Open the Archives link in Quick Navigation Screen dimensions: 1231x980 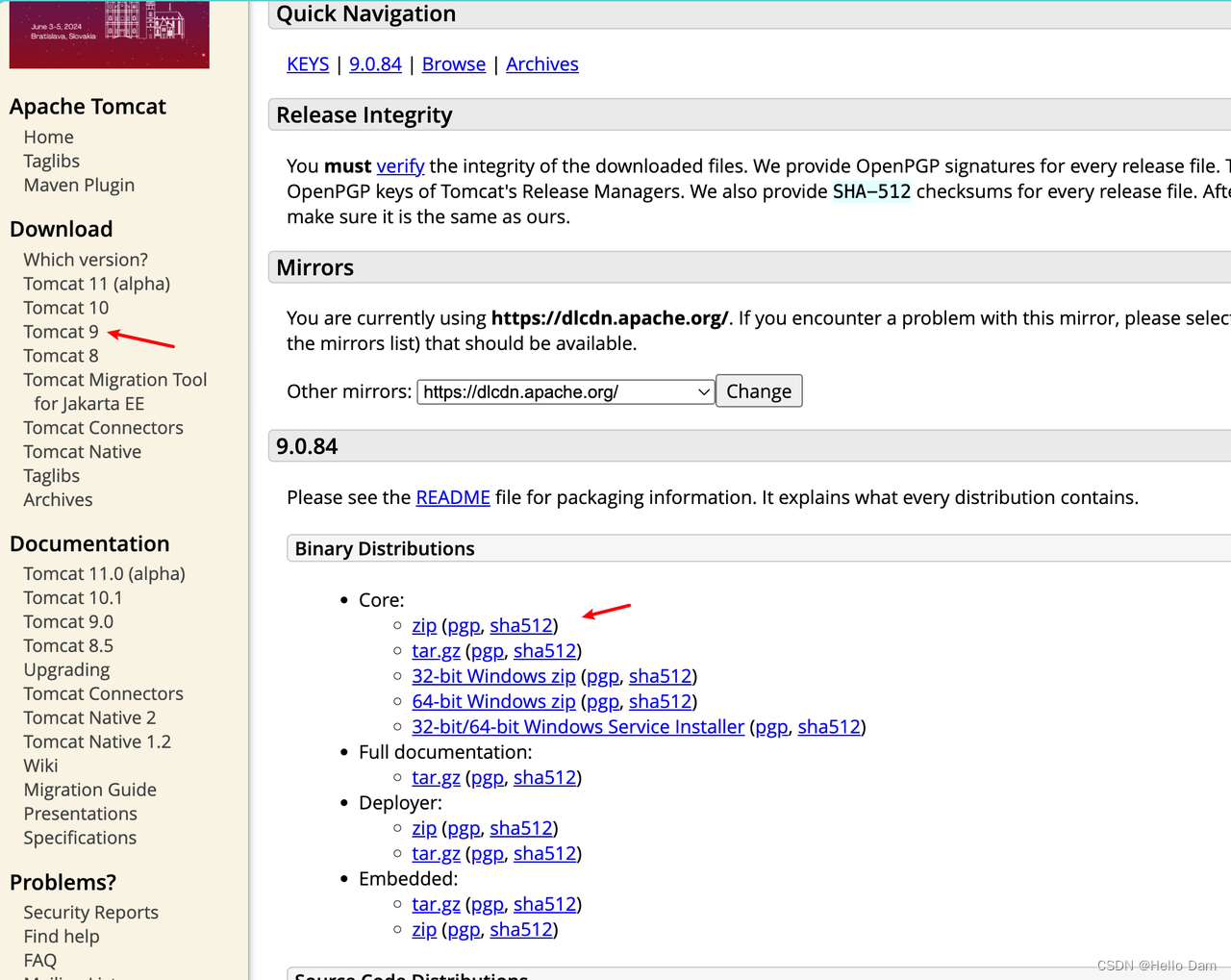click(x=542, y=64)
